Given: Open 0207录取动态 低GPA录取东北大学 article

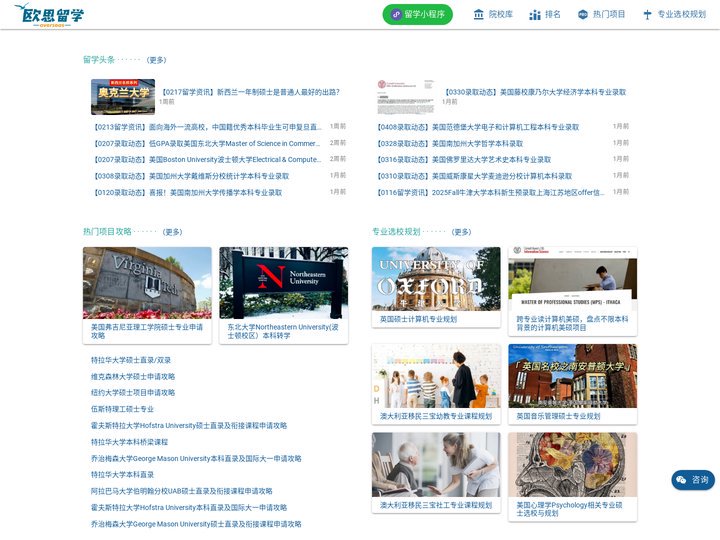Looking at the screenshot, I should (206, 143).
